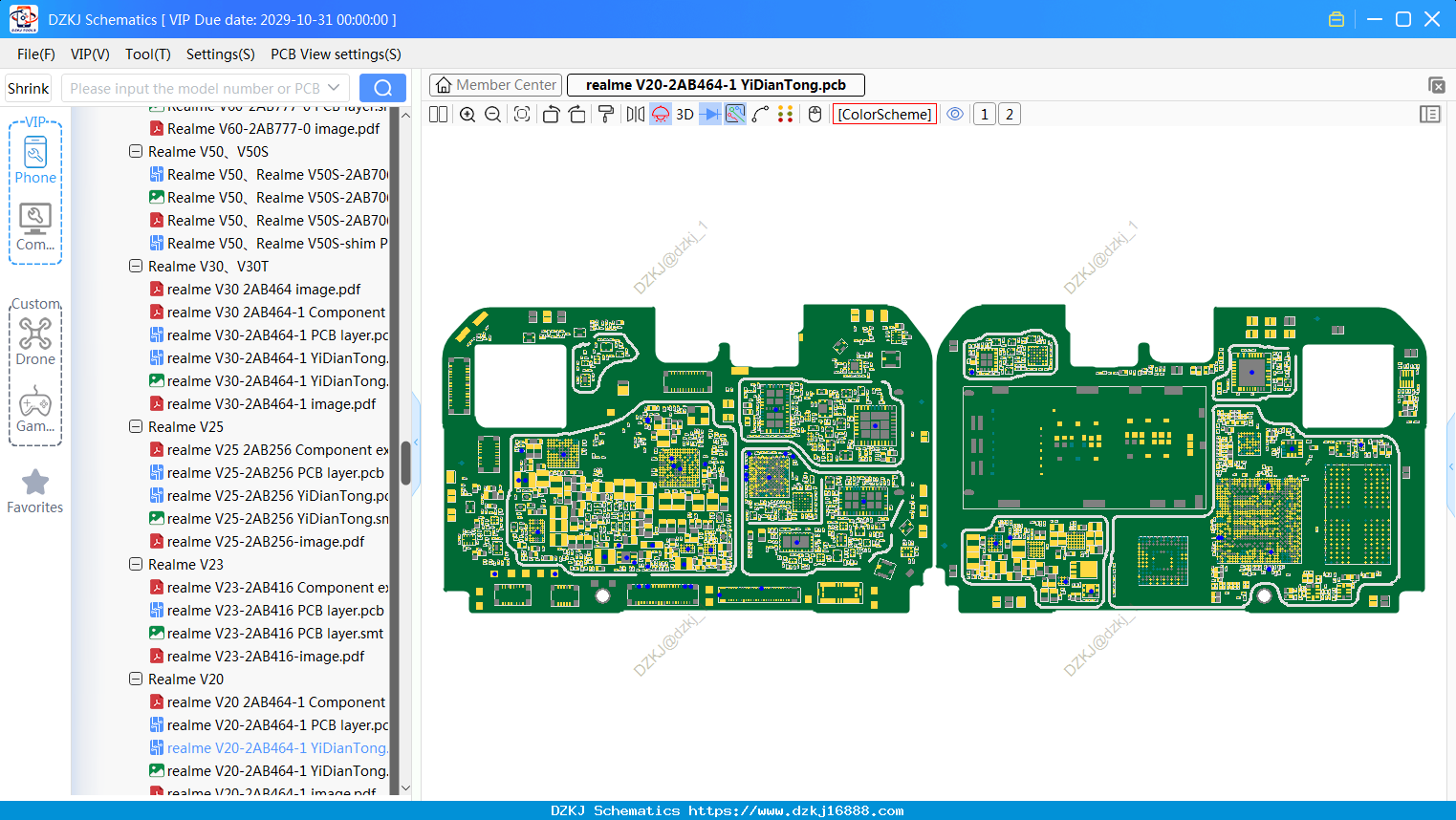Open the Tool(T) menu

pyautogui.click(x=148, y=54)
